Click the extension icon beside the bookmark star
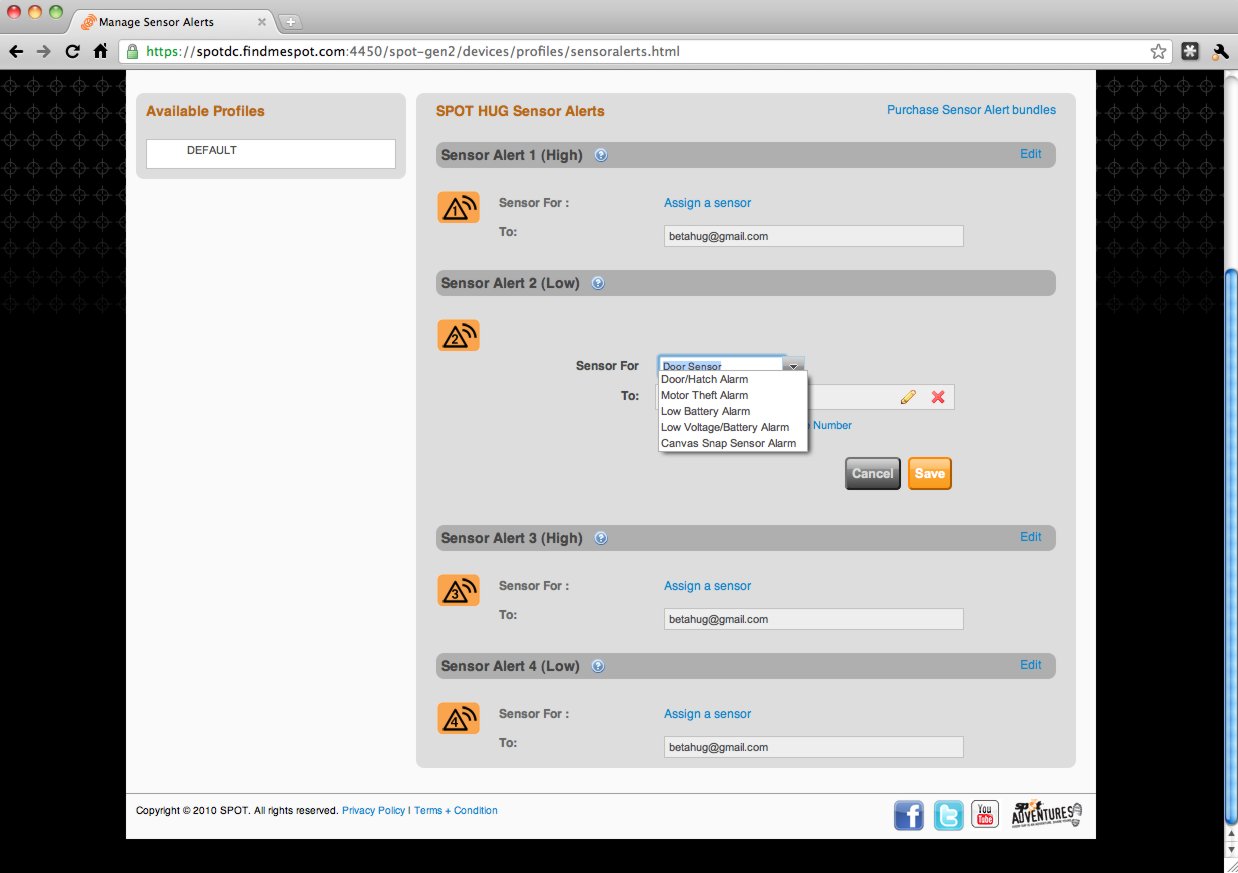 1189,51
